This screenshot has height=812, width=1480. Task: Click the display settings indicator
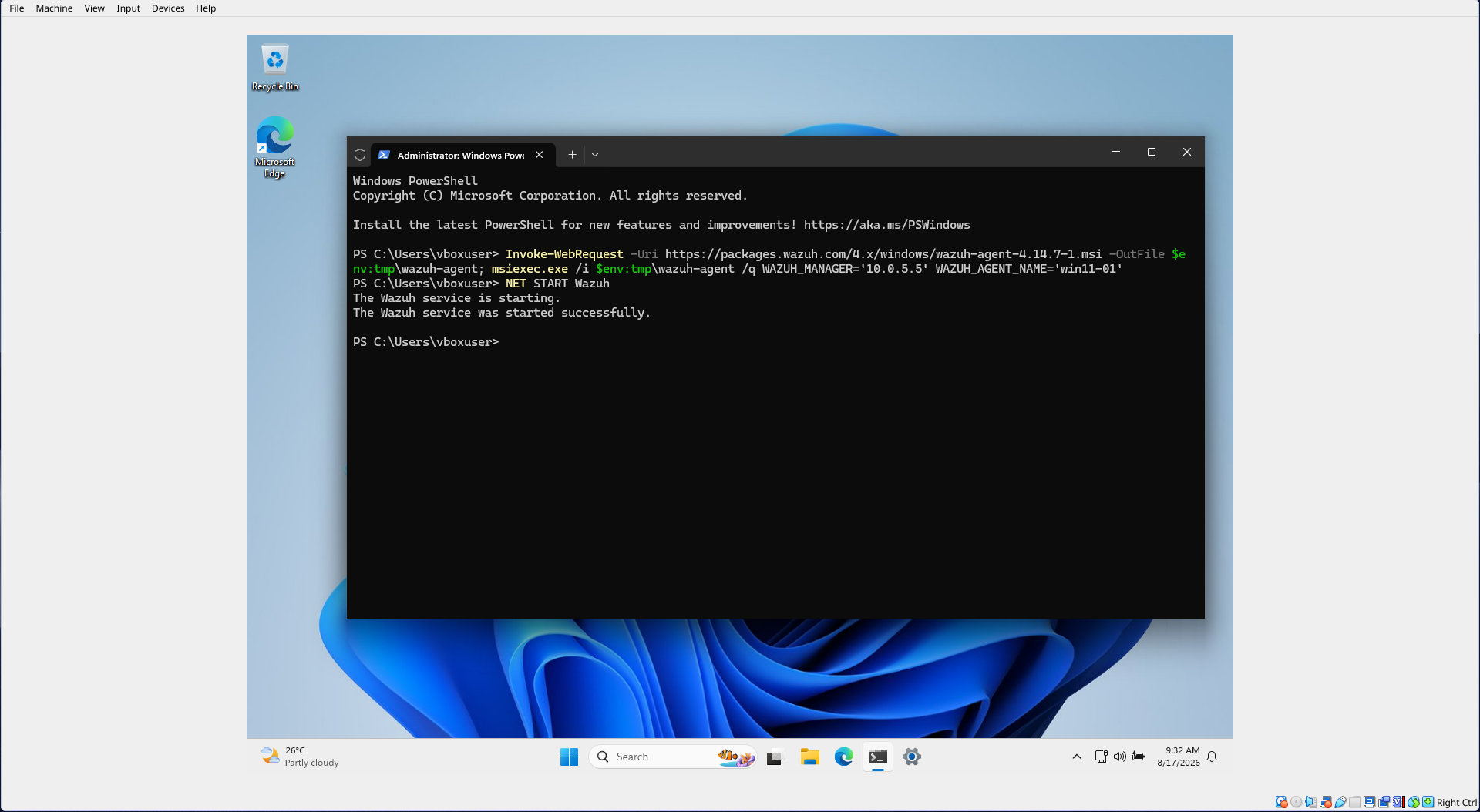pyautogui.click(x=1369, y=802)
